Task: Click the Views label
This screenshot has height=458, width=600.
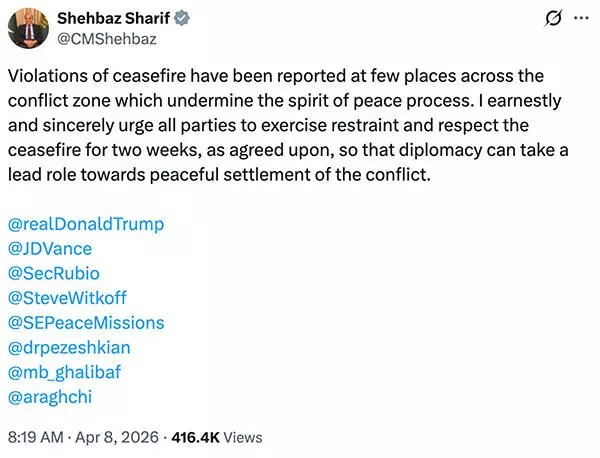Action: [243, 437]
